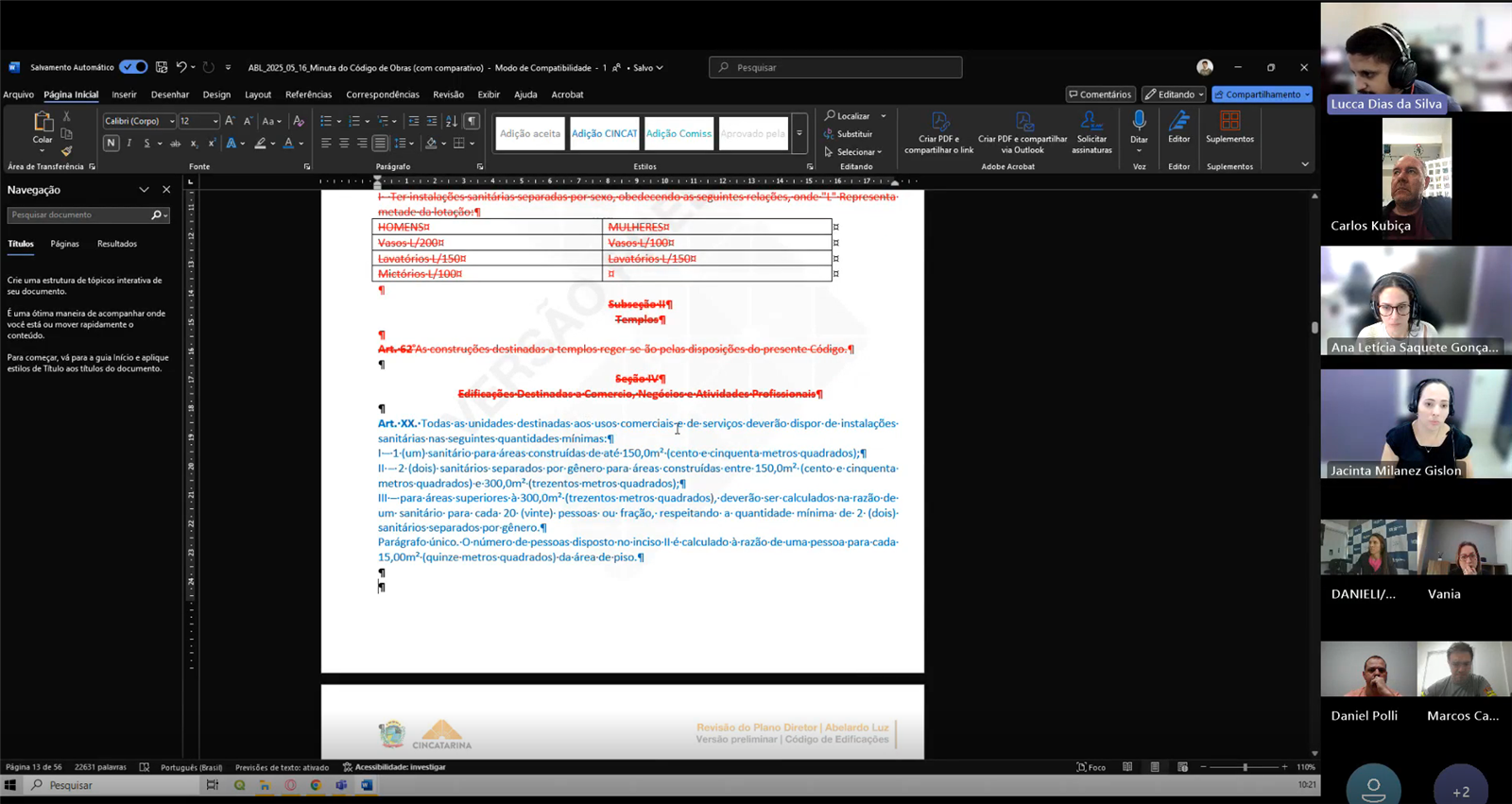This screenshot has height=804, width=1512.
Task: Click the Undo arrow icon
Action: click(x=181, y=67)
